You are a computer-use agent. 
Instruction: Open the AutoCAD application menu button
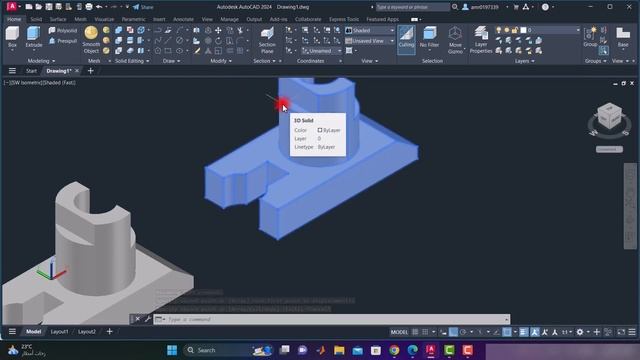[12, 7]
